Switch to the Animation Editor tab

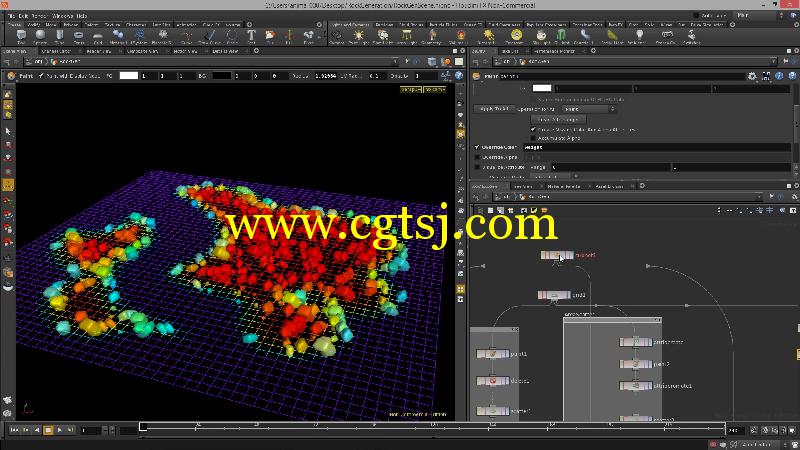click(x=56, y=51)
